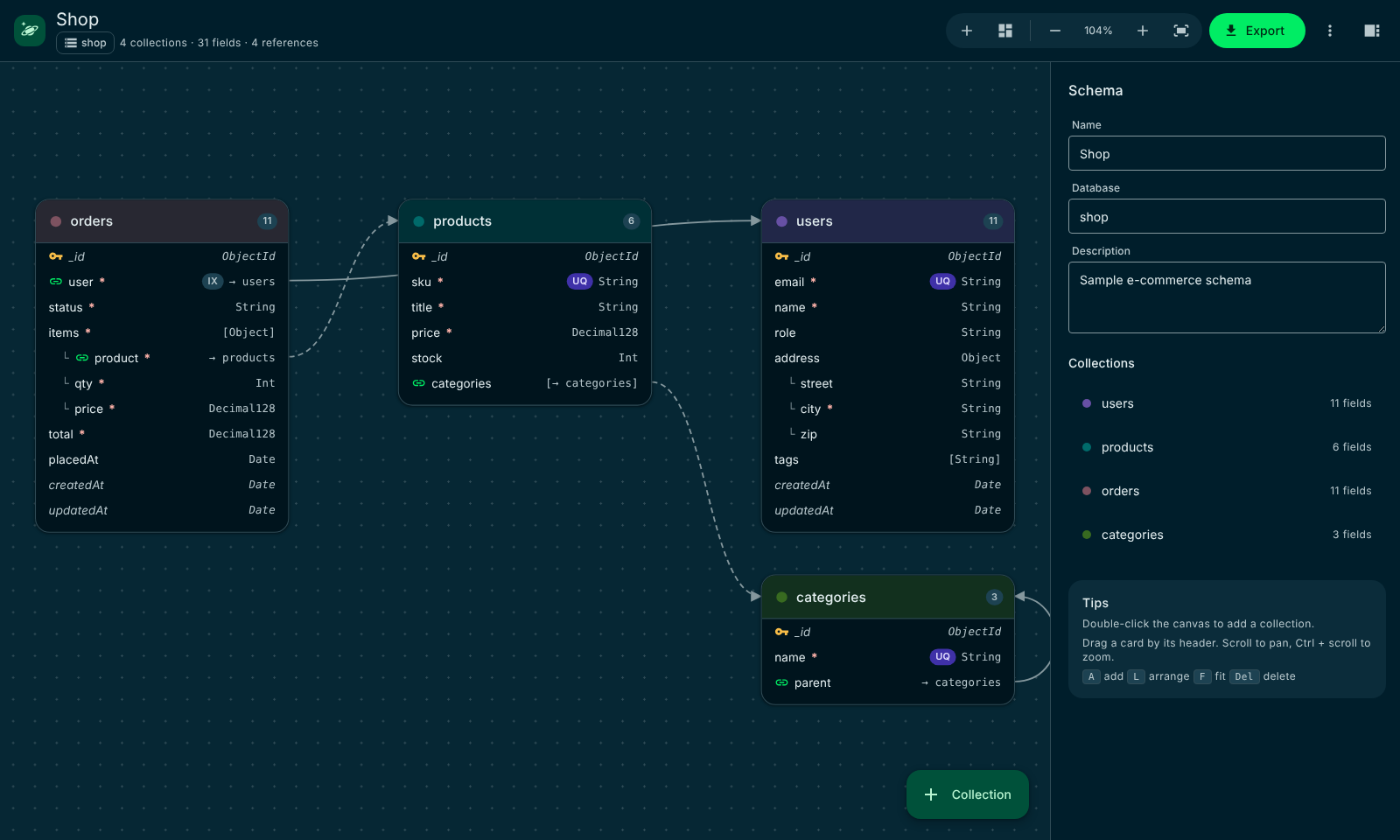Click the users card field count badge 11
Image resolution: width=1400 pixels, height=840 pixels.
tap(993, 221)
